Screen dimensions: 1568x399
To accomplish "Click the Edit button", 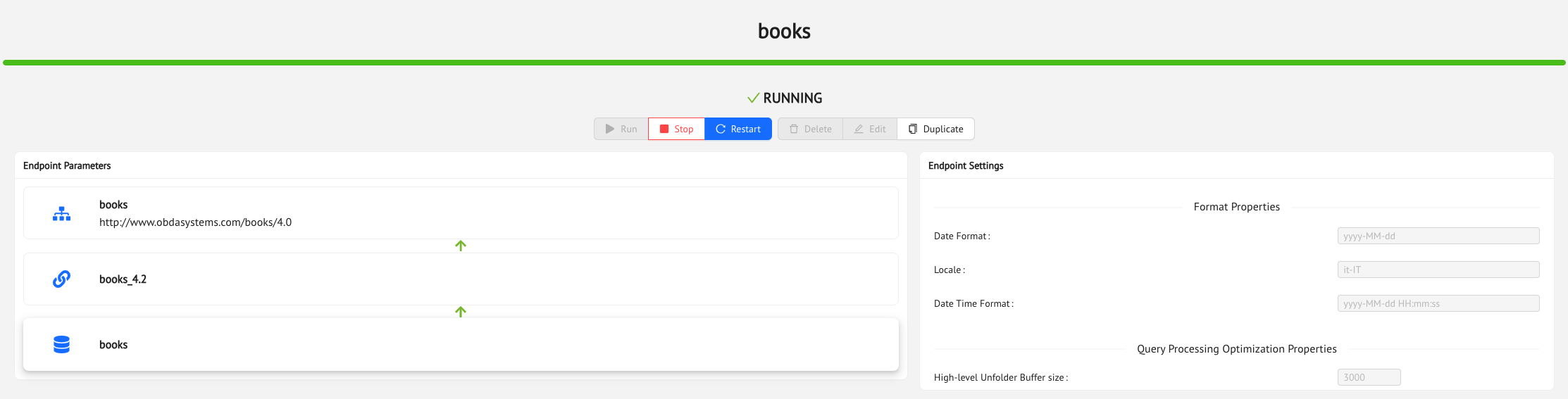I will pyautogui.click(x=870, y=129).
